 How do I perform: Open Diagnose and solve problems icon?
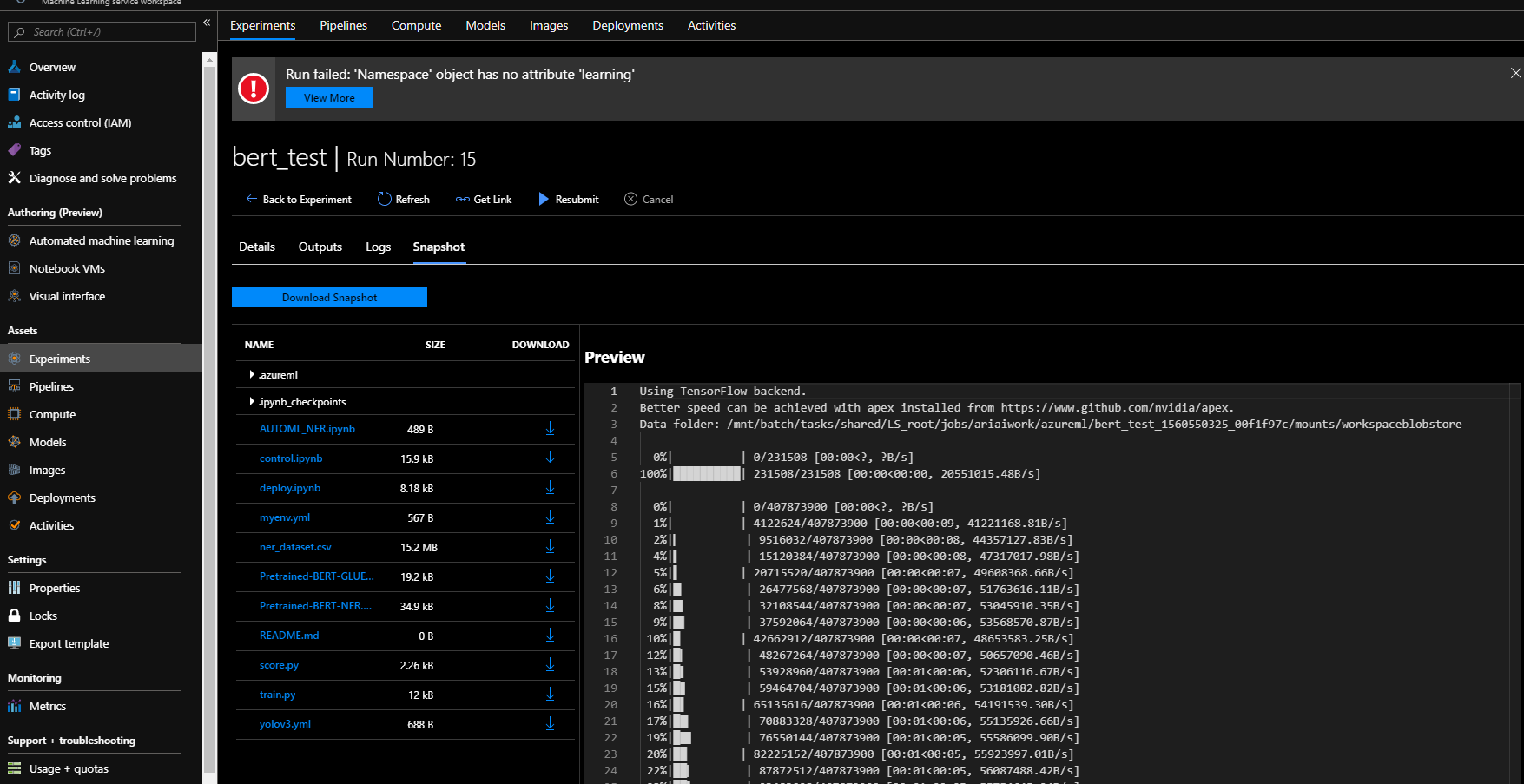[x=15, y=178]
